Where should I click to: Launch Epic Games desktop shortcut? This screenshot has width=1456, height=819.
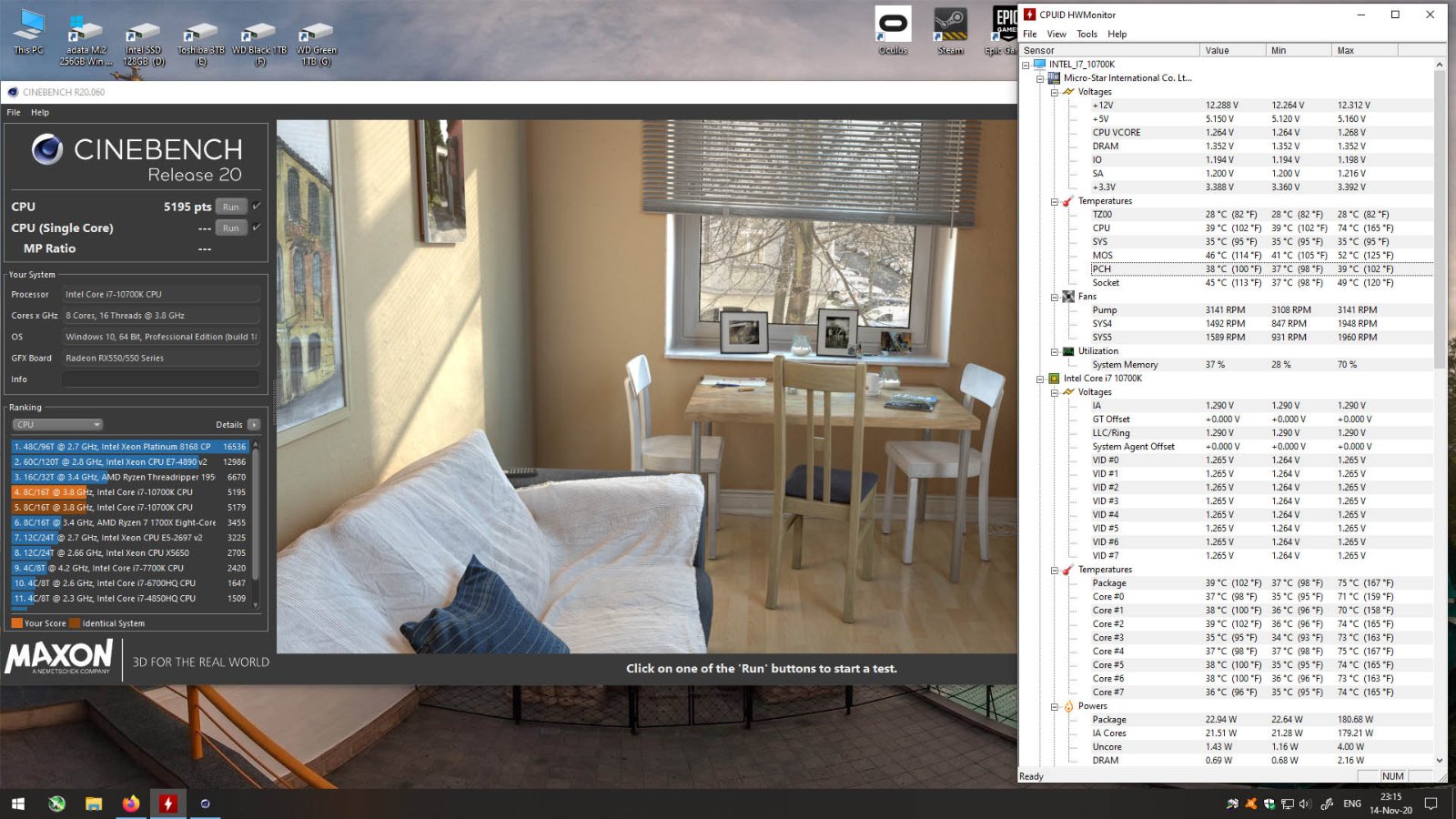pos(1002,32)
